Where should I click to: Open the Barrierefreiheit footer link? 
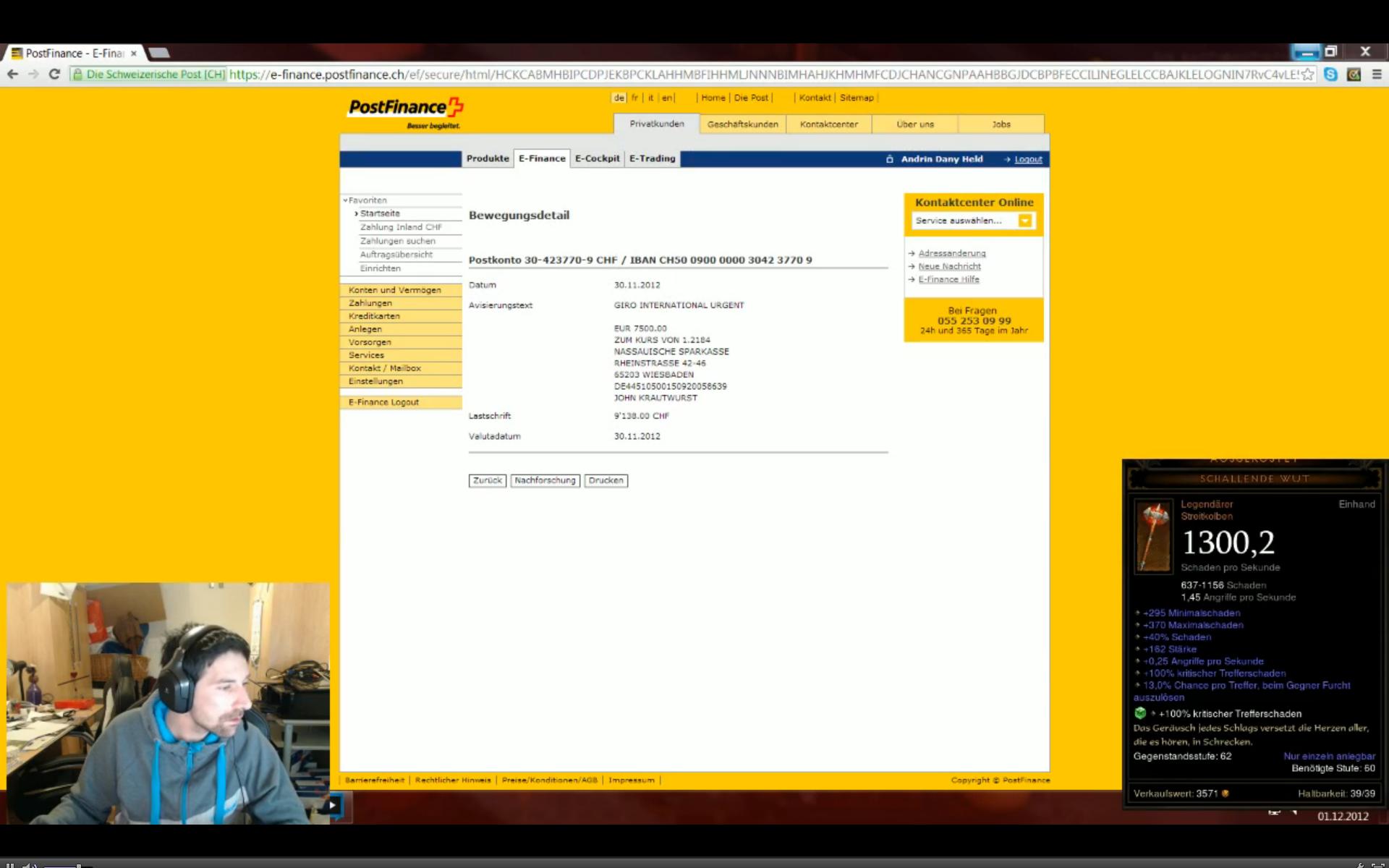(375, 780)
